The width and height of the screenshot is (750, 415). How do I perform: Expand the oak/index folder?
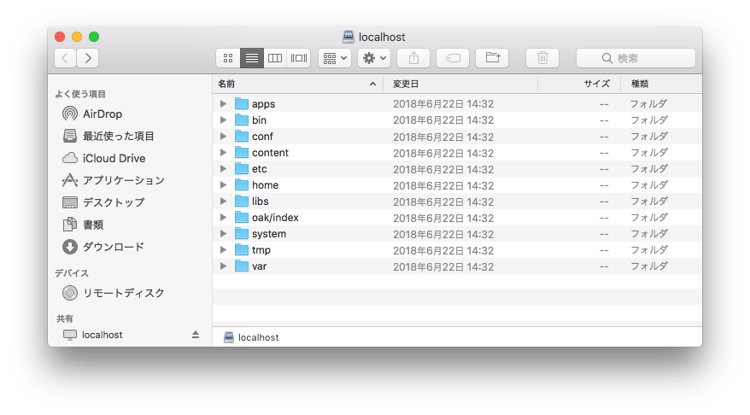pyautogui.click(x=223, y=218)
